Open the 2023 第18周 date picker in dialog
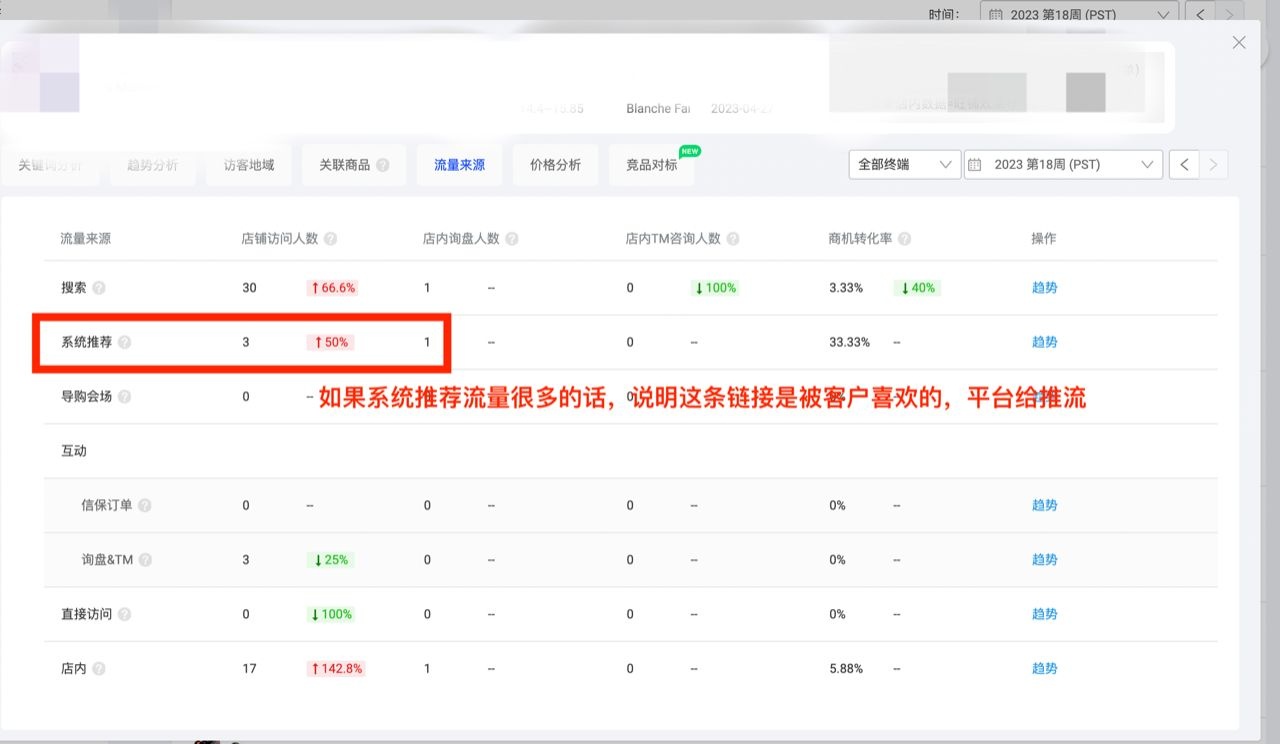The width and height of the screenshot is (1280, 744). (x=1063, y=165)
